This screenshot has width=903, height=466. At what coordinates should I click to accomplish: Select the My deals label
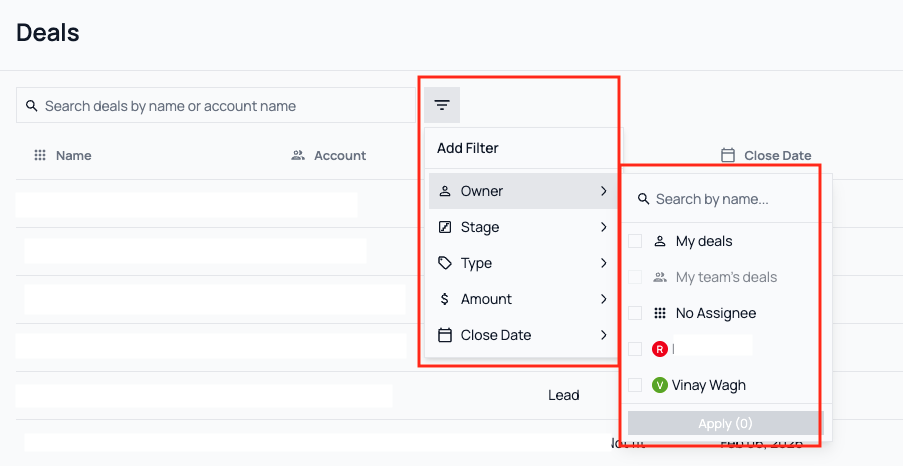click(x=704, y=241)
